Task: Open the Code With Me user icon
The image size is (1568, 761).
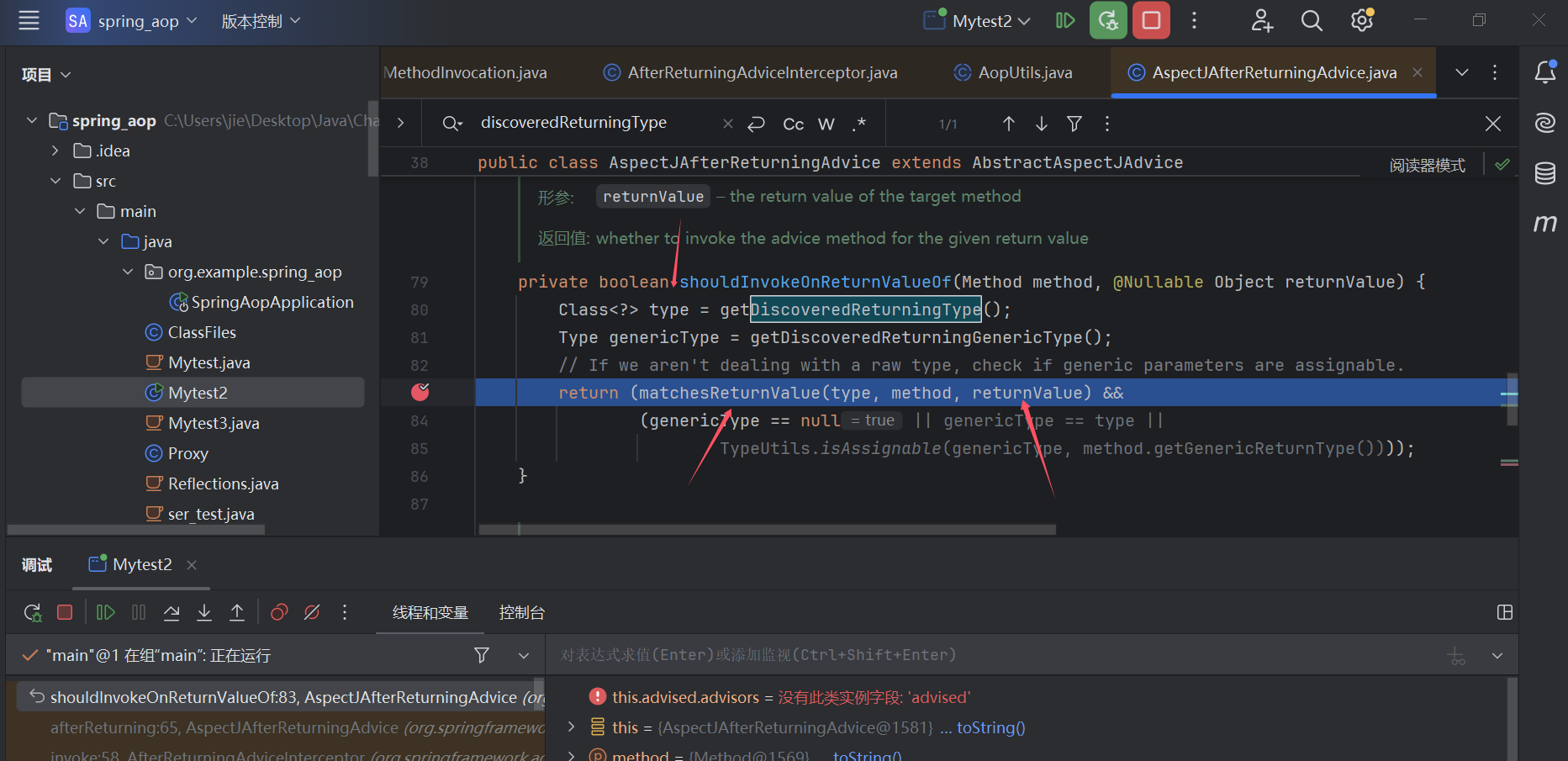Action: (1262, 20)
